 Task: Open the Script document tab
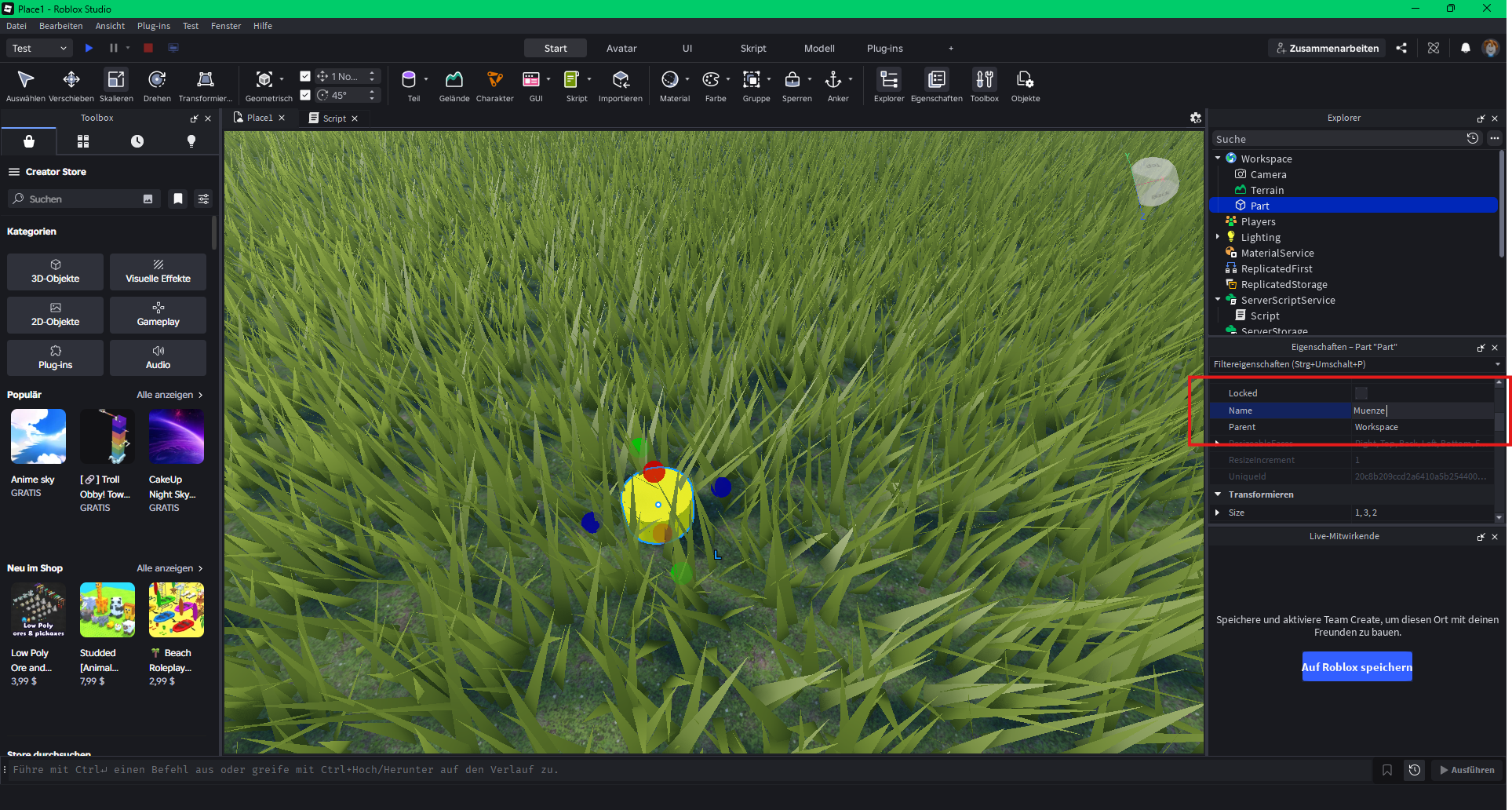click(333, 118)
